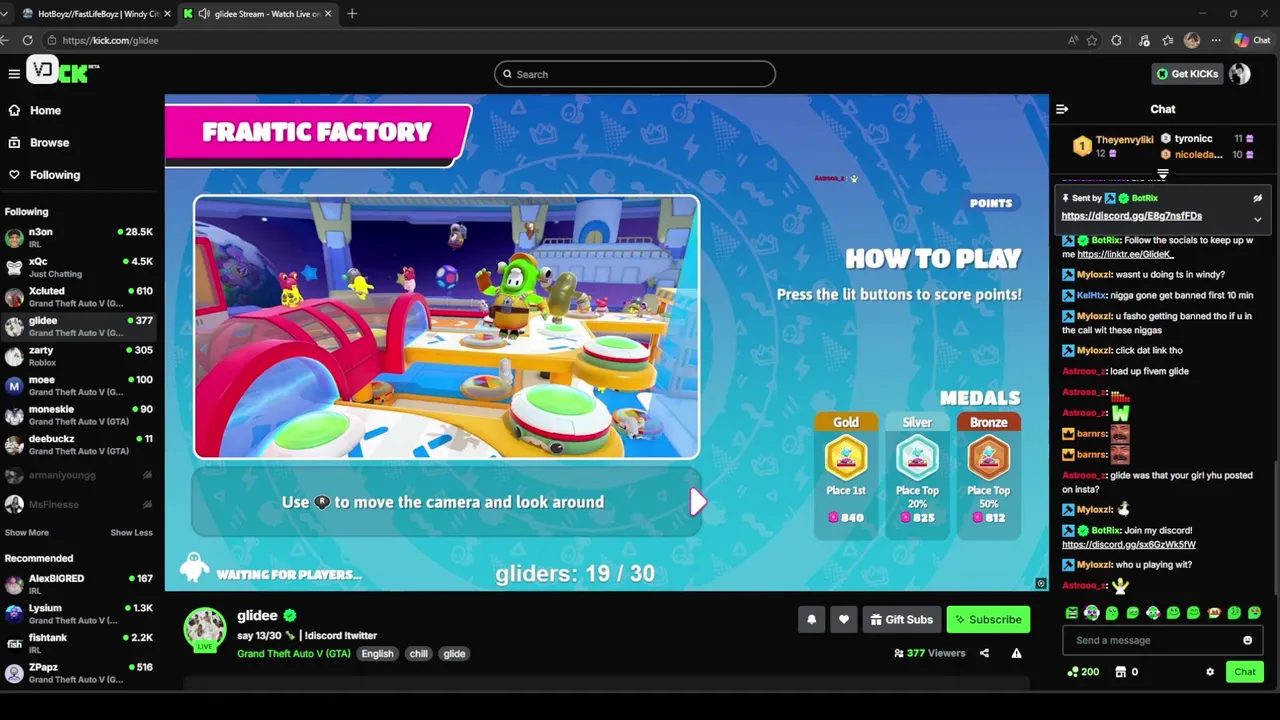Screen dimensions: 1280x720
Task: Click tyronicc in gift leaderboard
Action: pyautogui.click(x=1193, y=139)
